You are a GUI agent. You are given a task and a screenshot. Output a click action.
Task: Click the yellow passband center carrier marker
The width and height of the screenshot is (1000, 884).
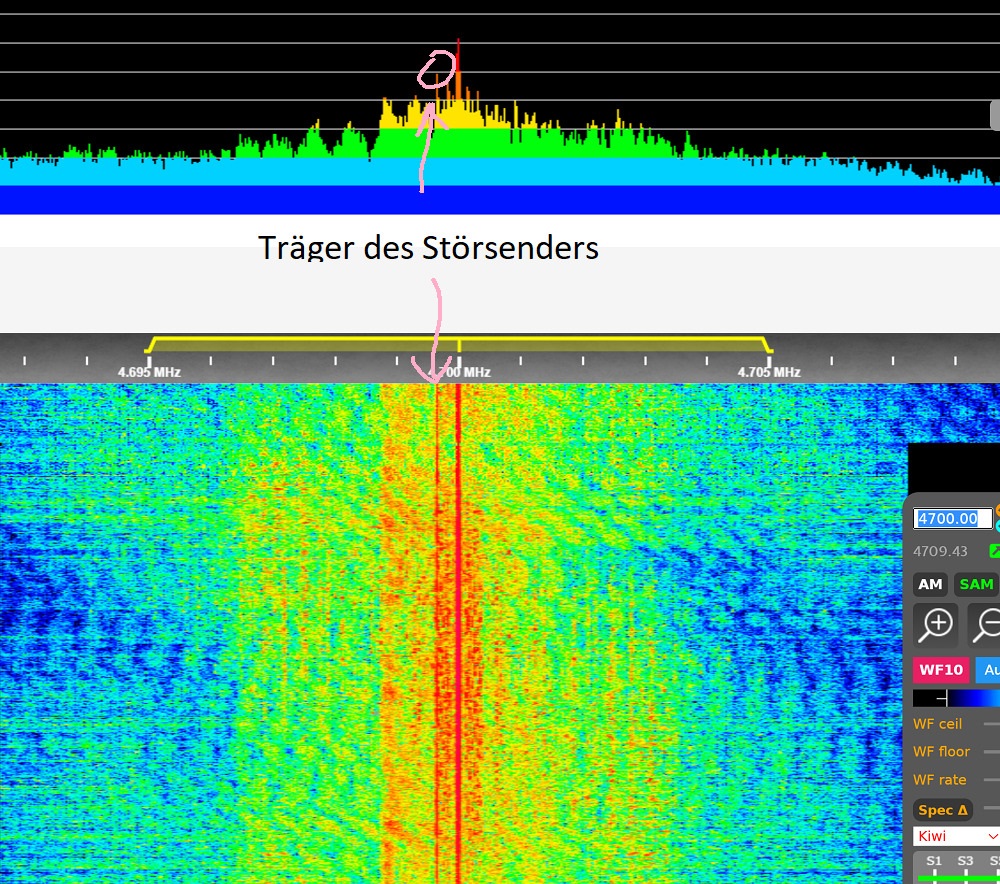[459, 347]
